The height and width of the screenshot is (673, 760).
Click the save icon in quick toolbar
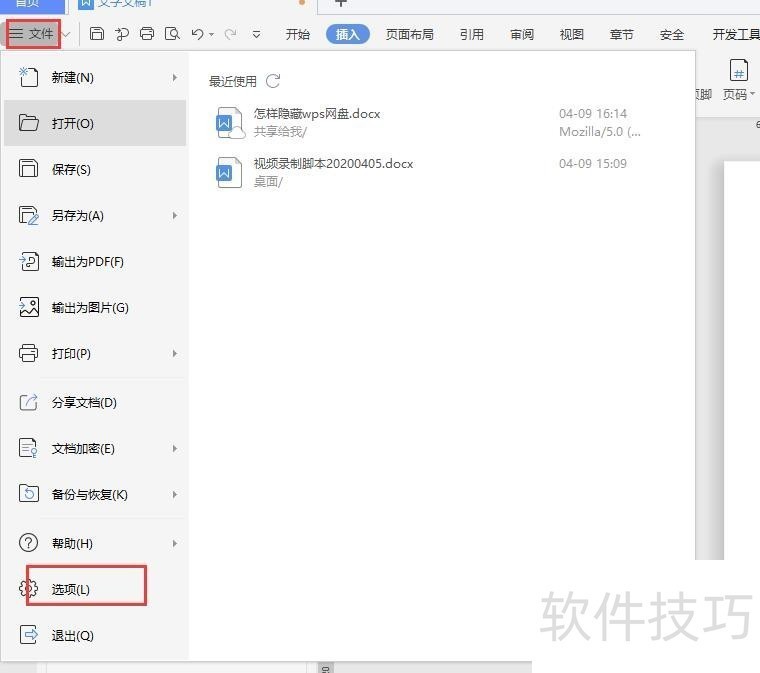97,34
